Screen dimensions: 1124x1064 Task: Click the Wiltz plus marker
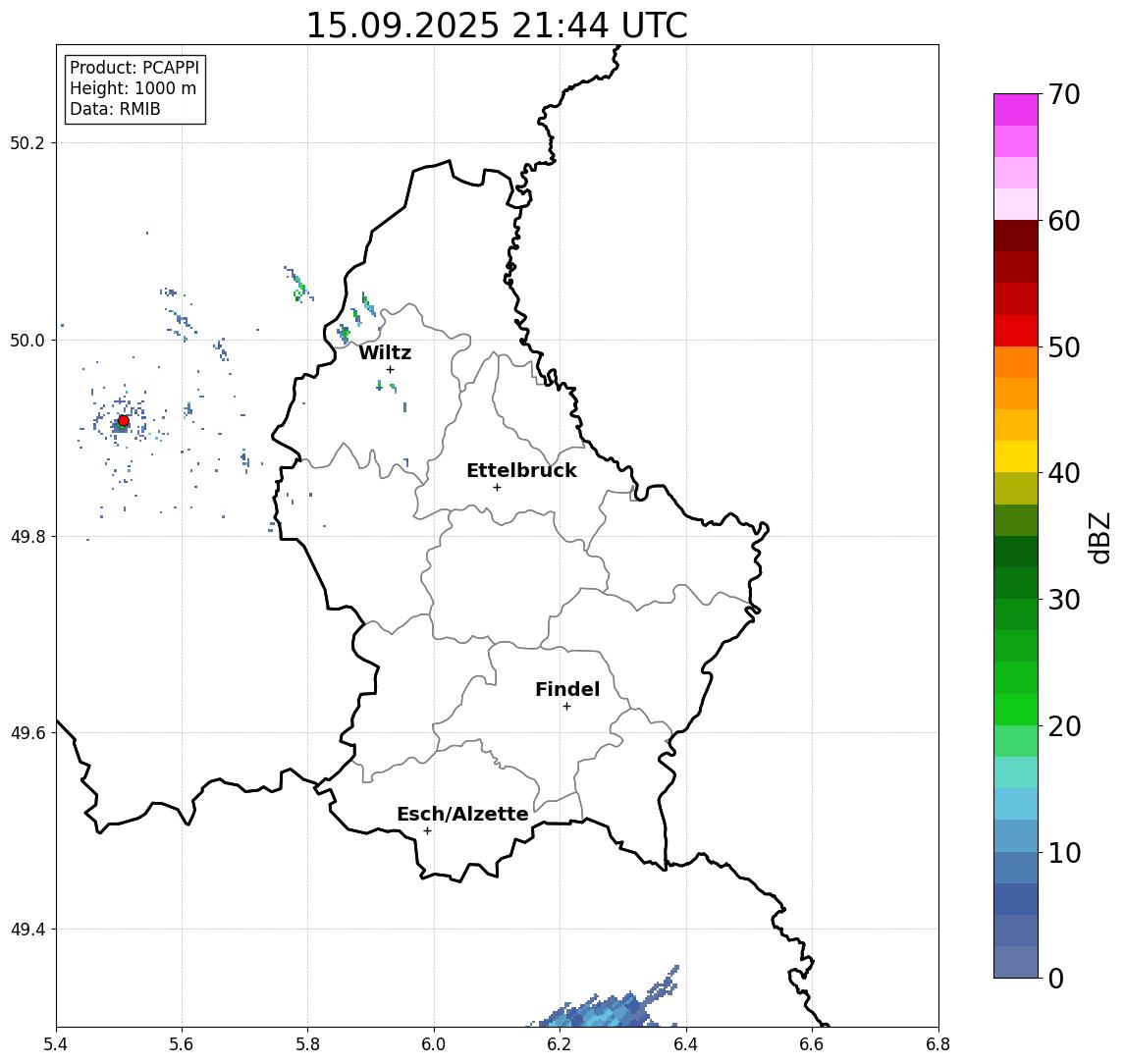390,369
